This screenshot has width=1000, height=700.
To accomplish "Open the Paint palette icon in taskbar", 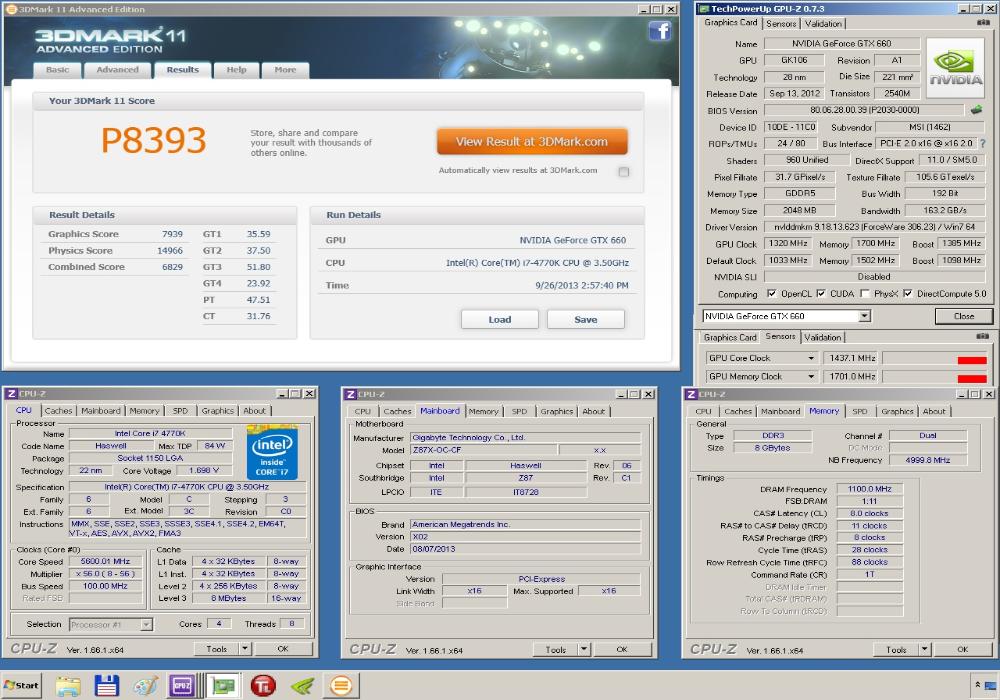I will coord(145,686).
